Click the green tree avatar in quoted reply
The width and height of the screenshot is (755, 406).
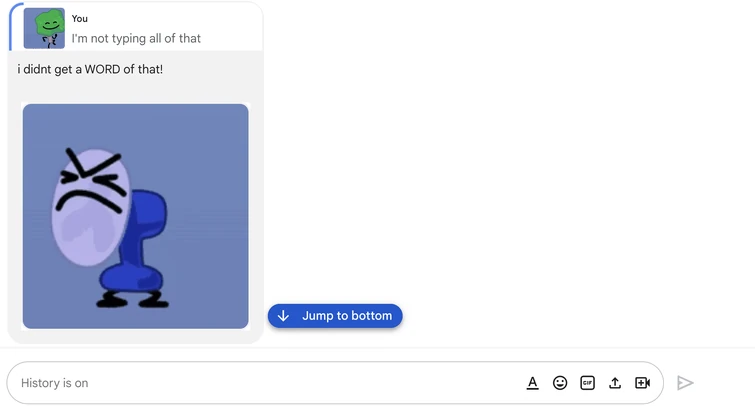pyautogui.click(x=44, y=28)
